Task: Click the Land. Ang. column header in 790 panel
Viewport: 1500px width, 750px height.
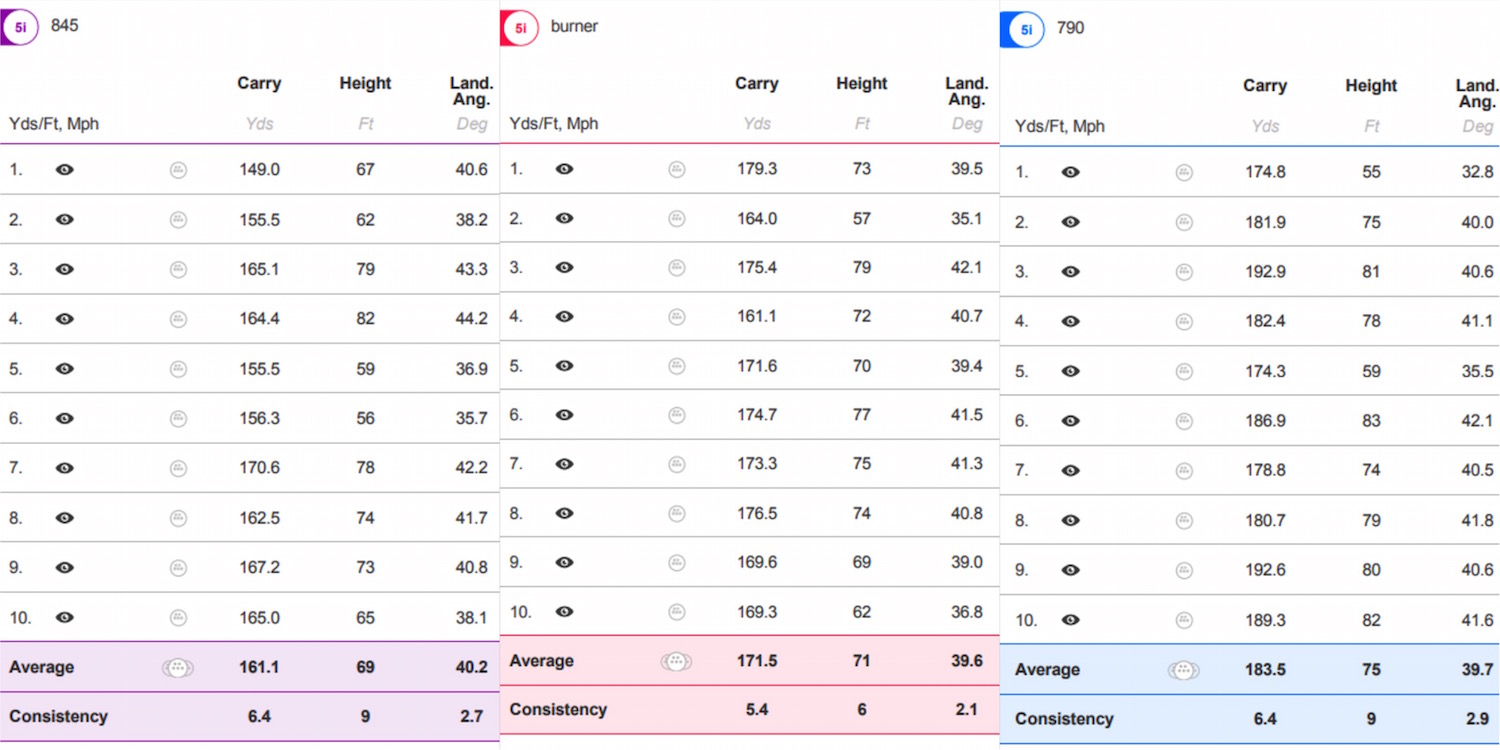Action: pos(1476,93)
